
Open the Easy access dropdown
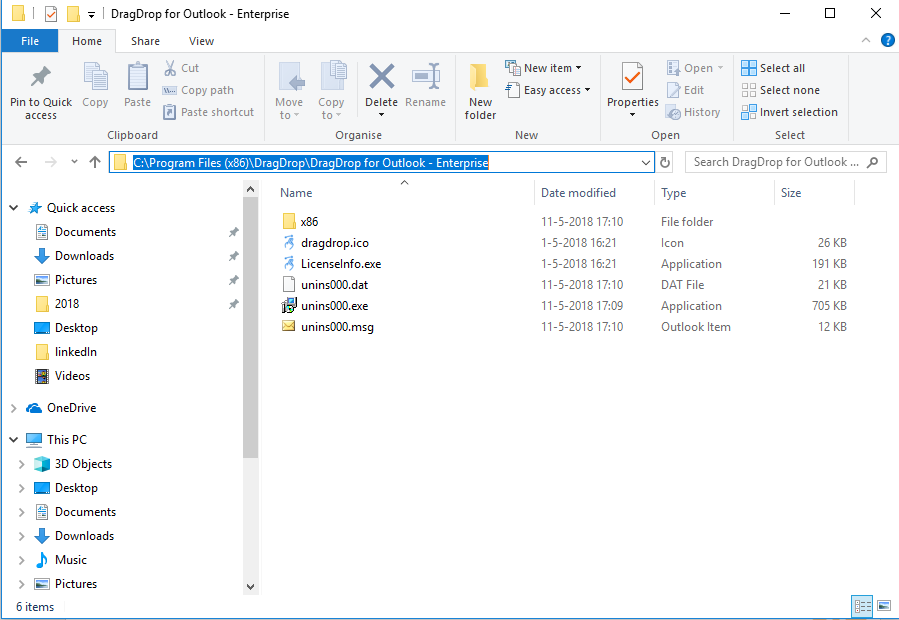[548, 90]
